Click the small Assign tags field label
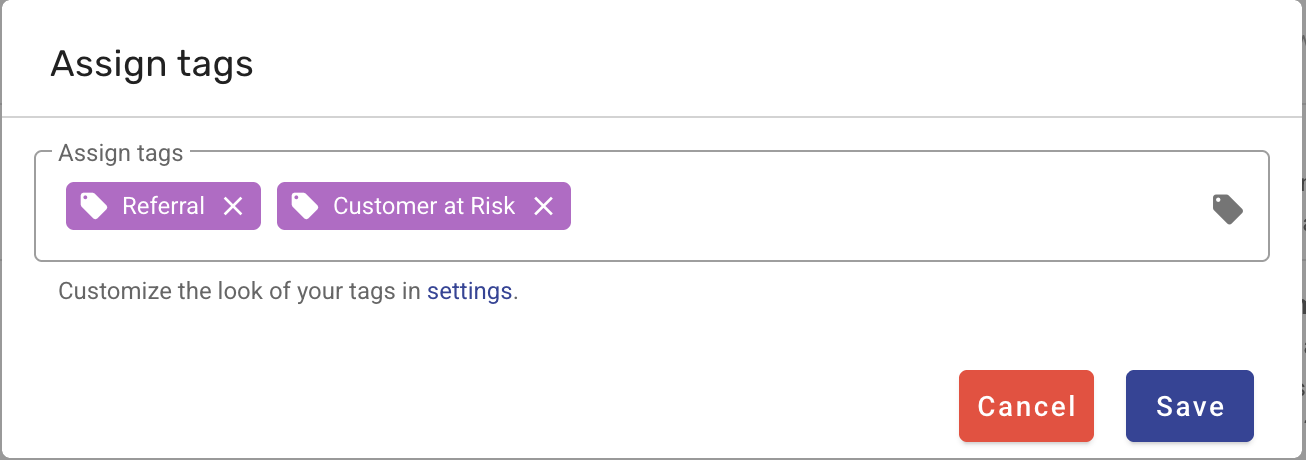Viewport: 1306px width, 460px height. click(121, 153)
